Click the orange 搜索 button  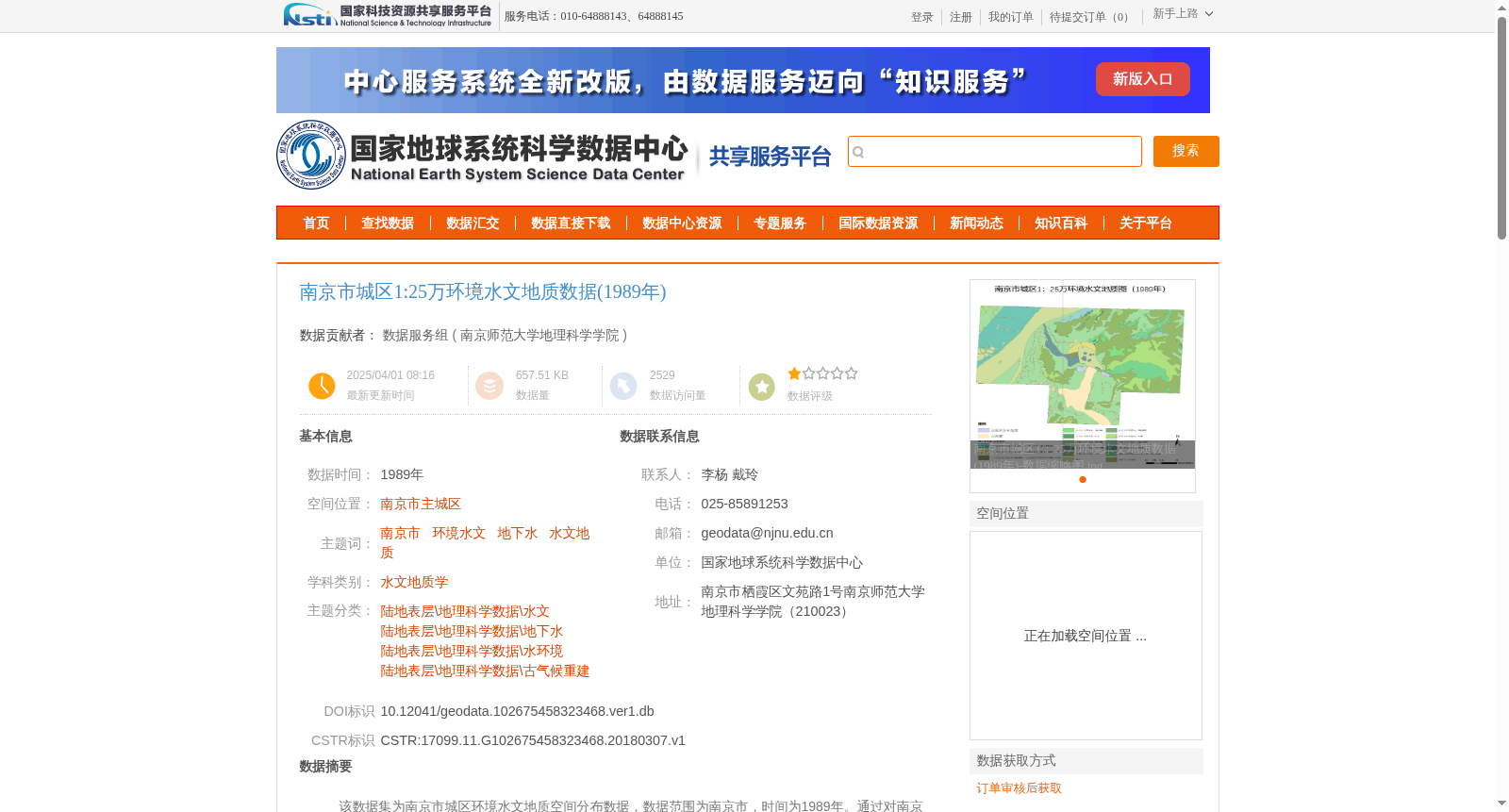click(x=1186, y=151)
